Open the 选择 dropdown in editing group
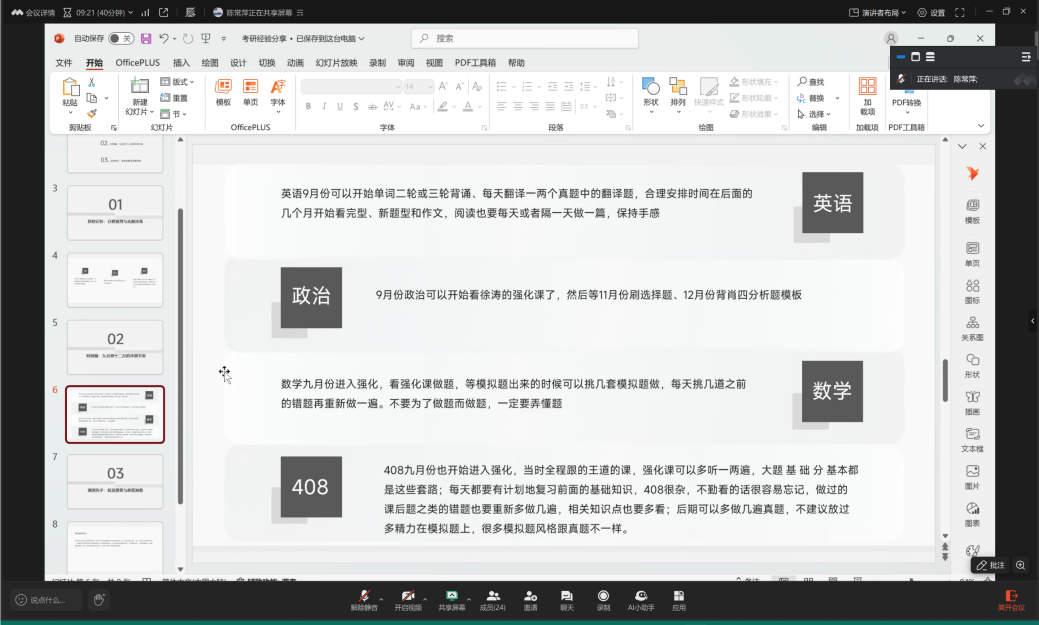The height and width of the screenshot is (625, 1039). click(820, 114)
